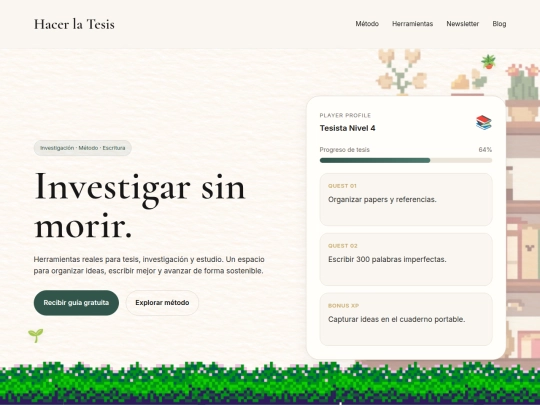Select the Quest 02 escribir 300 palabras card
This screenshot has height=405, width=540.
pos(406,259)
